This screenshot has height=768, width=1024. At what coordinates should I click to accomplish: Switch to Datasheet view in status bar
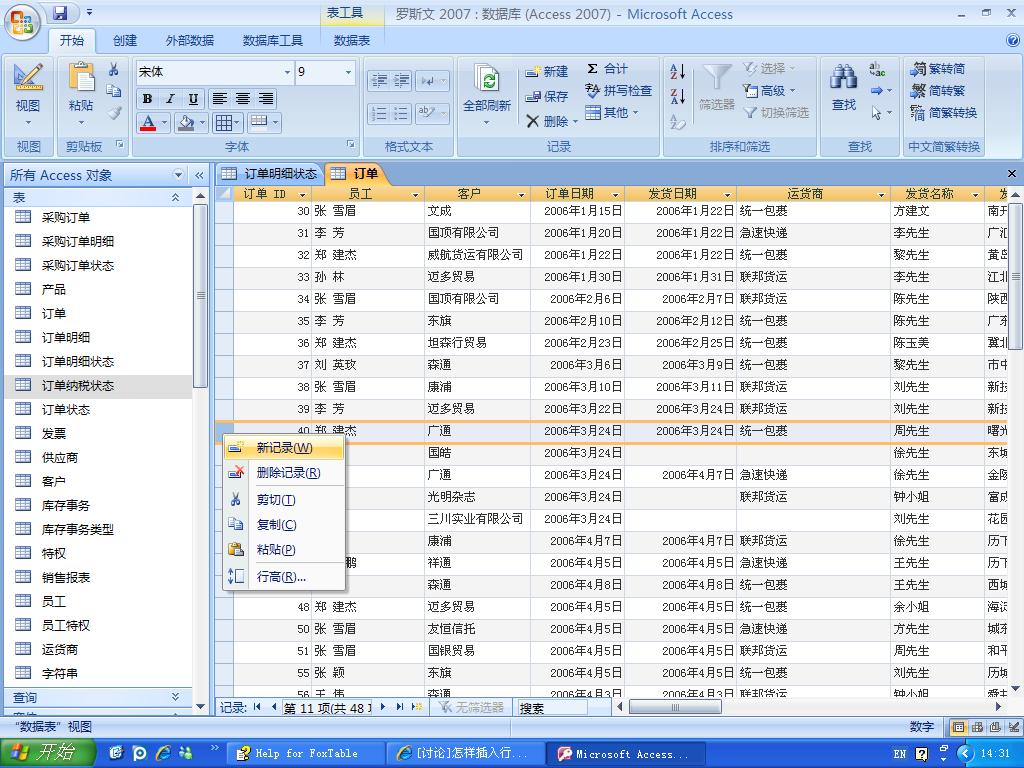(958, 727)
